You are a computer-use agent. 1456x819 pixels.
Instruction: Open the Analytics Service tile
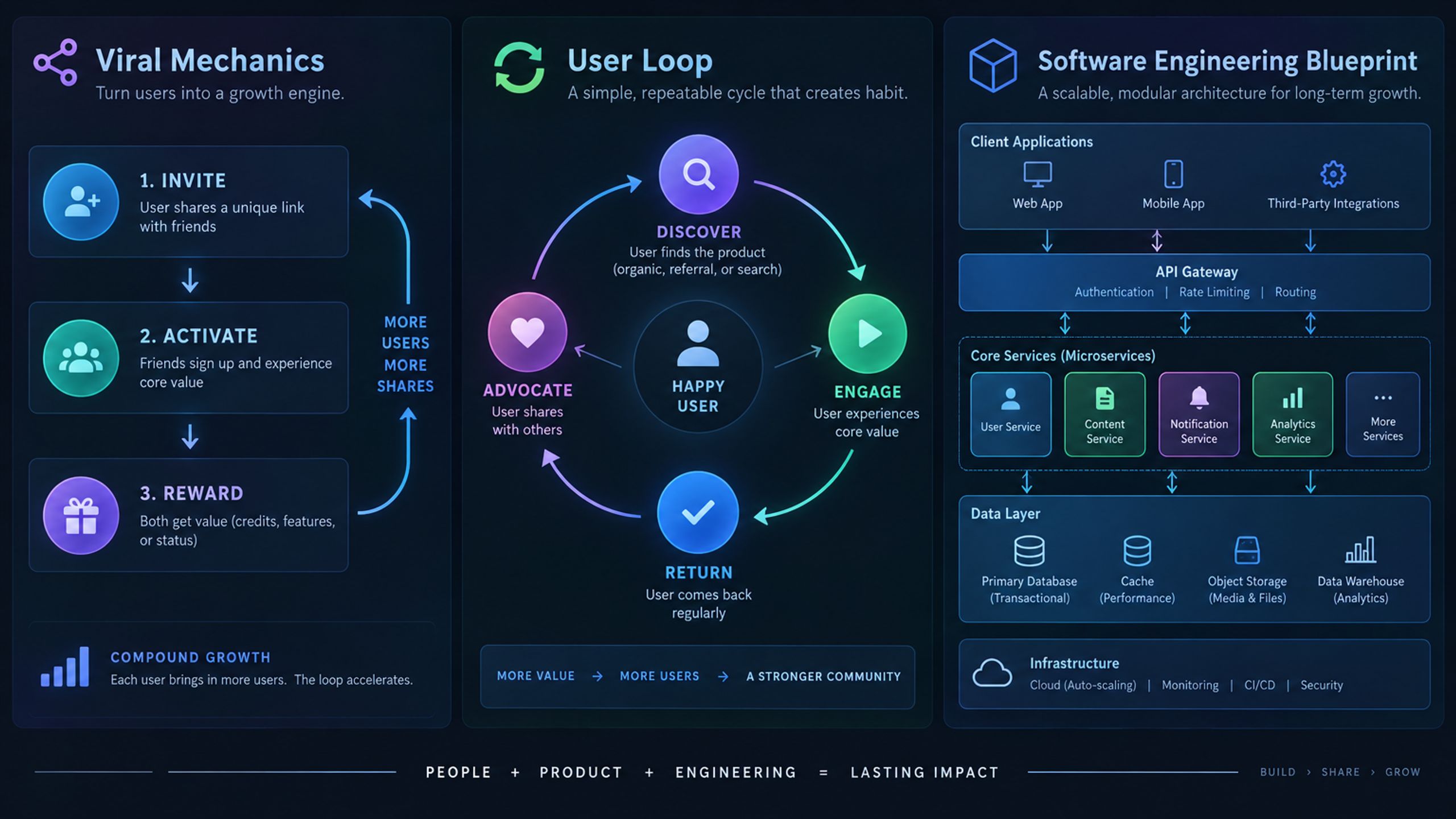coord(1292,414)
